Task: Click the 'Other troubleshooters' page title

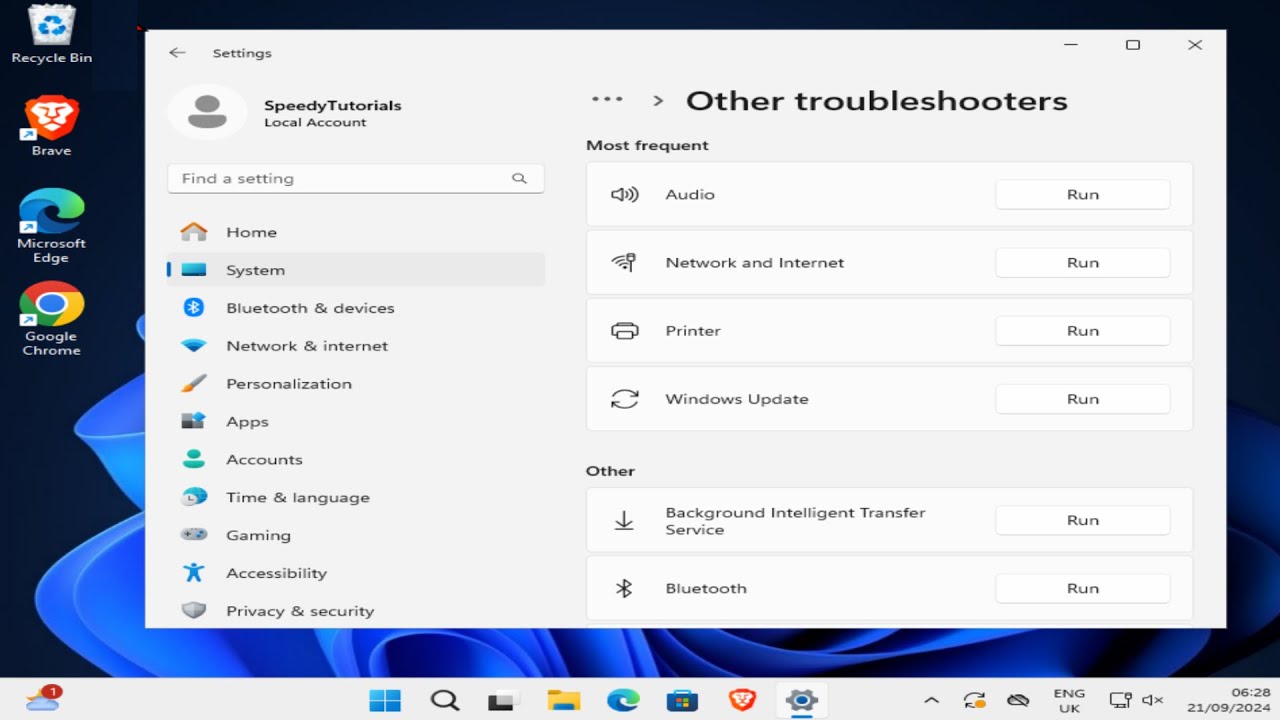Action: click(x=877, y=101)
